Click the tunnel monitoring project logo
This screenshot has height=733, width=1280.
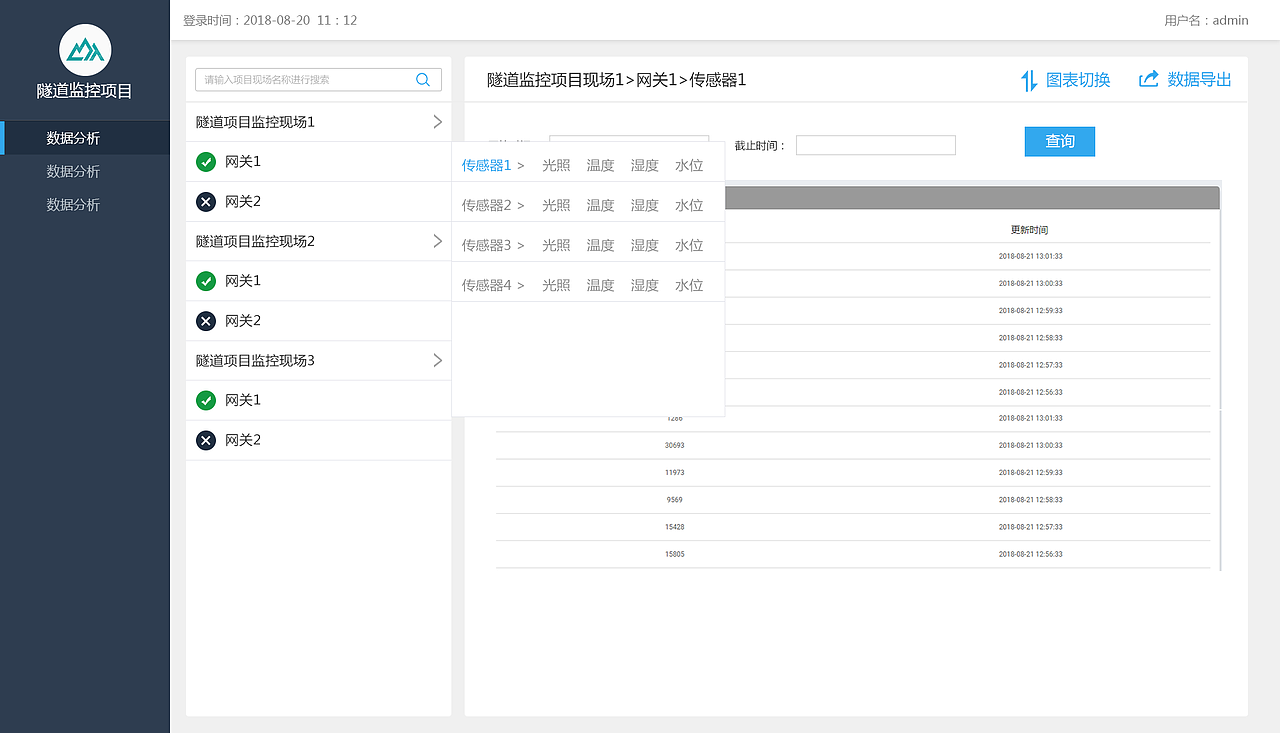point(85,51)
